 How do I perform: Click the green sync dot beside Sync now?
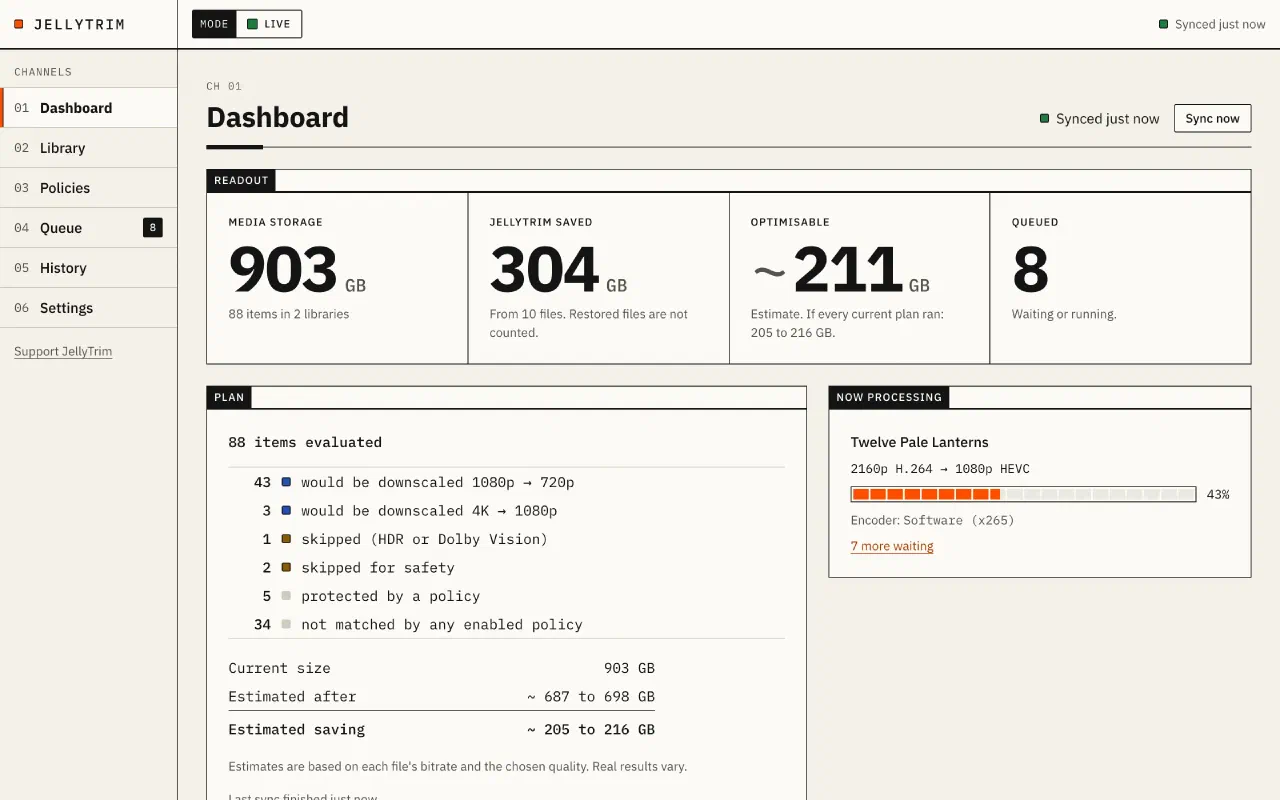[1045, 118]
